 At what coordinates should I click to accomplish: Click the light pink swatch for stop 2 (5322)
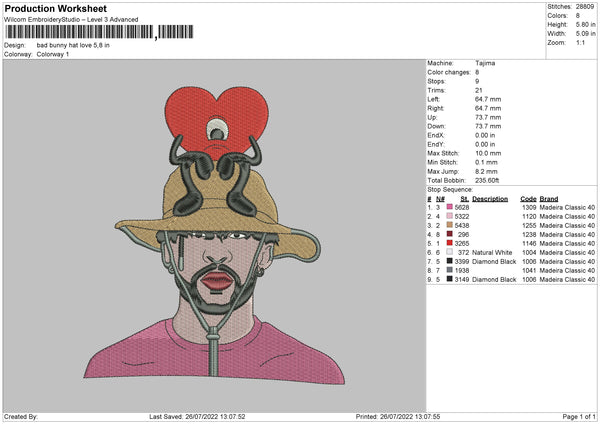coord(450,216)
